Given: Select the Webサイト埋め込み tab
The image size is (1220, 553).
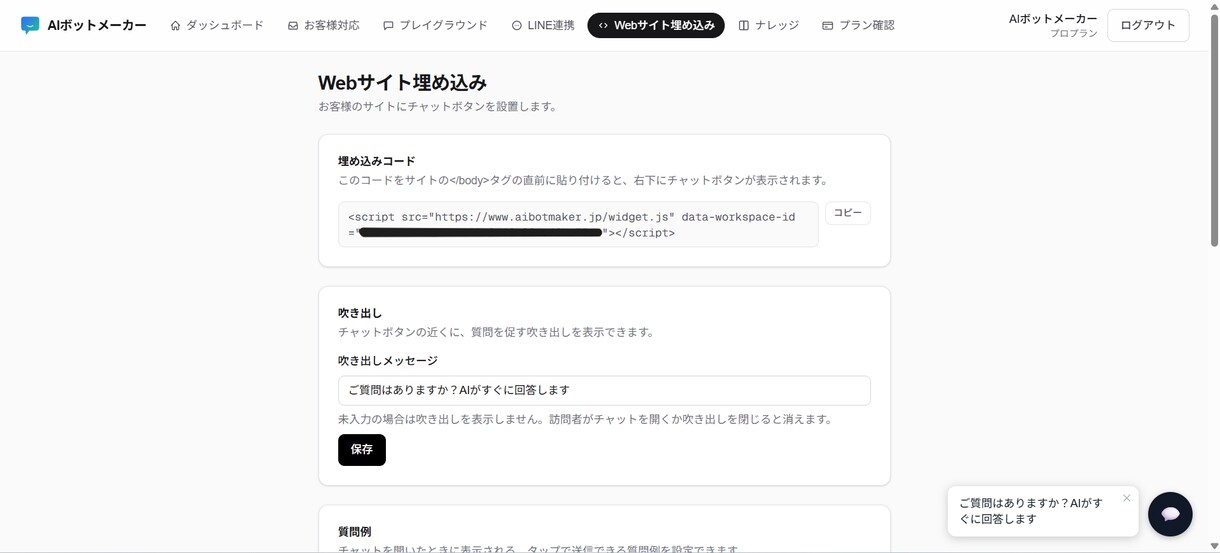Looking at the screenshot, I should click(656, 25).
